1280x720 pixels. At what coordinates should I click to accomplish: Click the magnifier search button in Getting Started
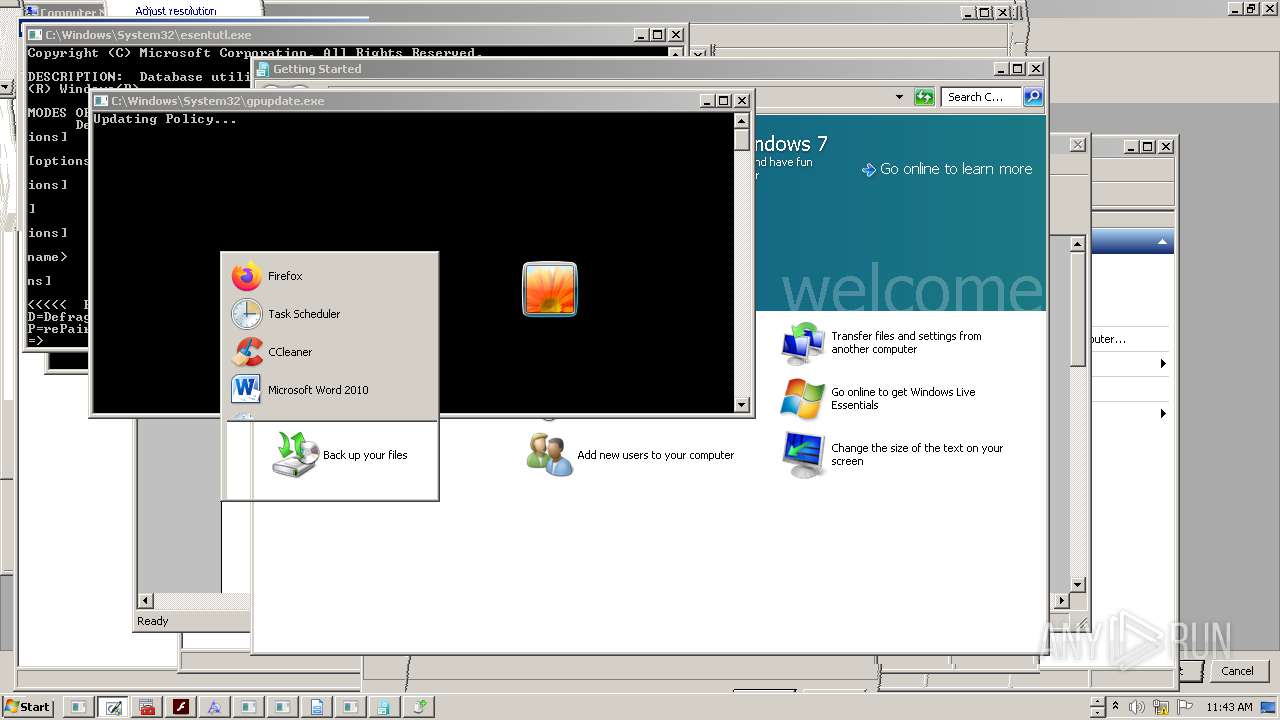(1033, 97)
